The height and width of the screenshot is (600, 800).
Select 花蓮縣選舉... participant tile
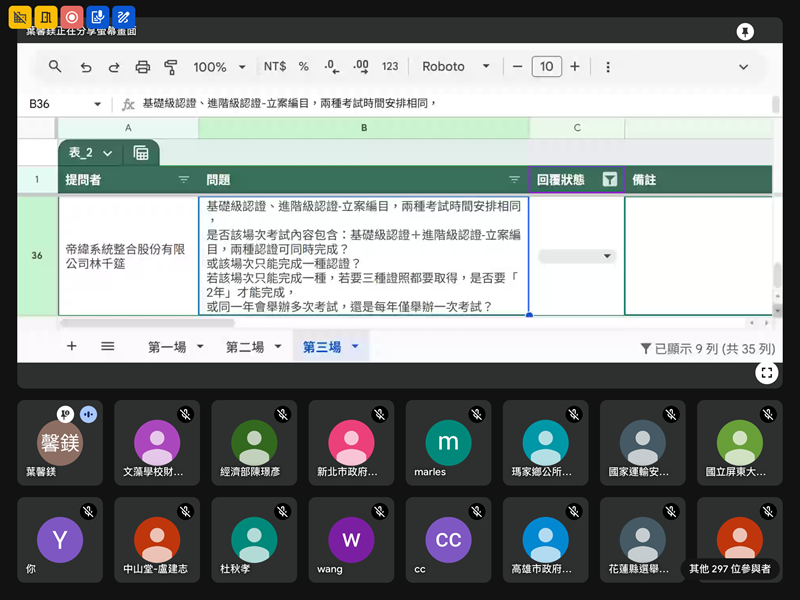pos(643,540)
